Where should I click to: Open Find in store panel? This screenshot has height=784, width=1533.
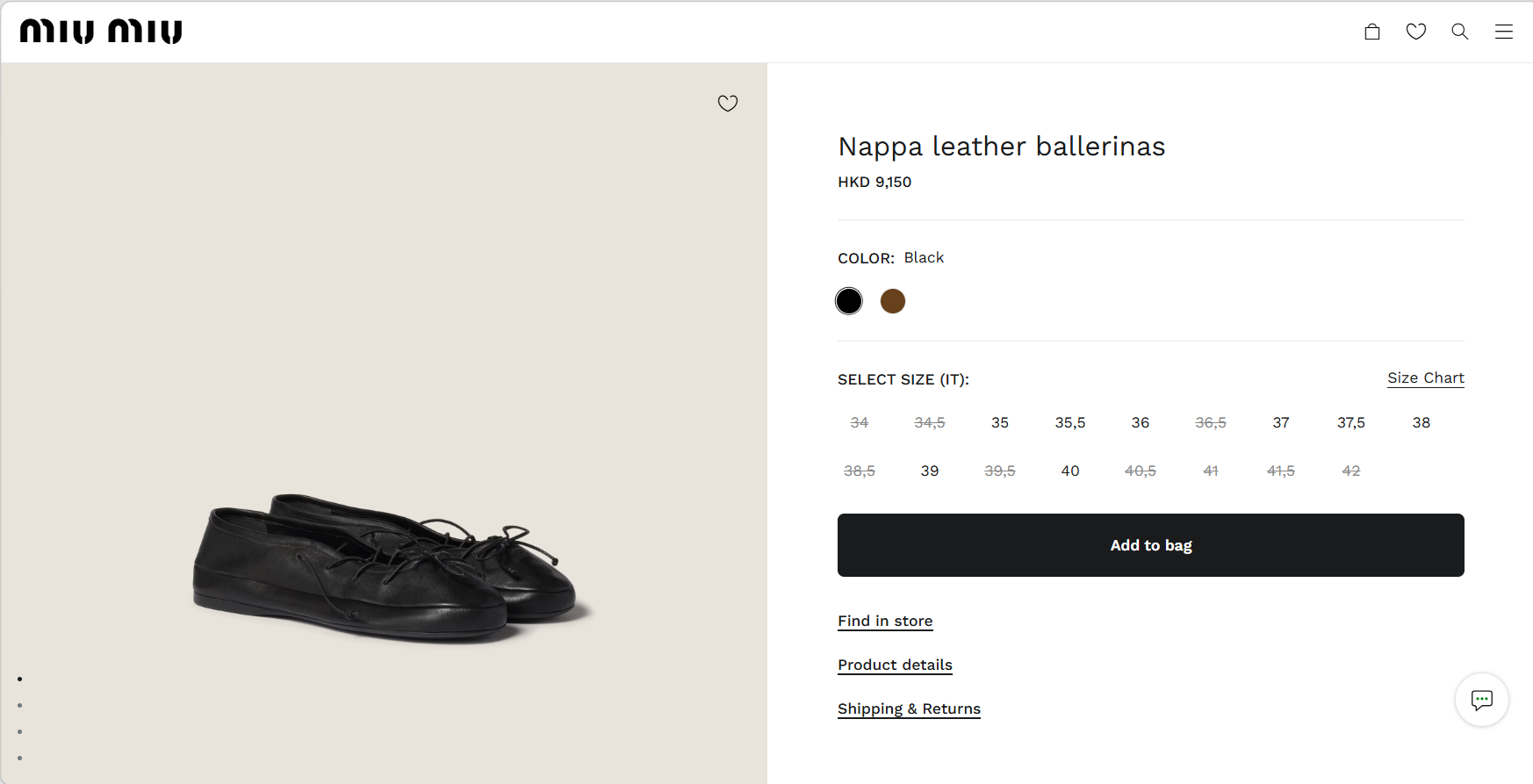tap(885, 621)
